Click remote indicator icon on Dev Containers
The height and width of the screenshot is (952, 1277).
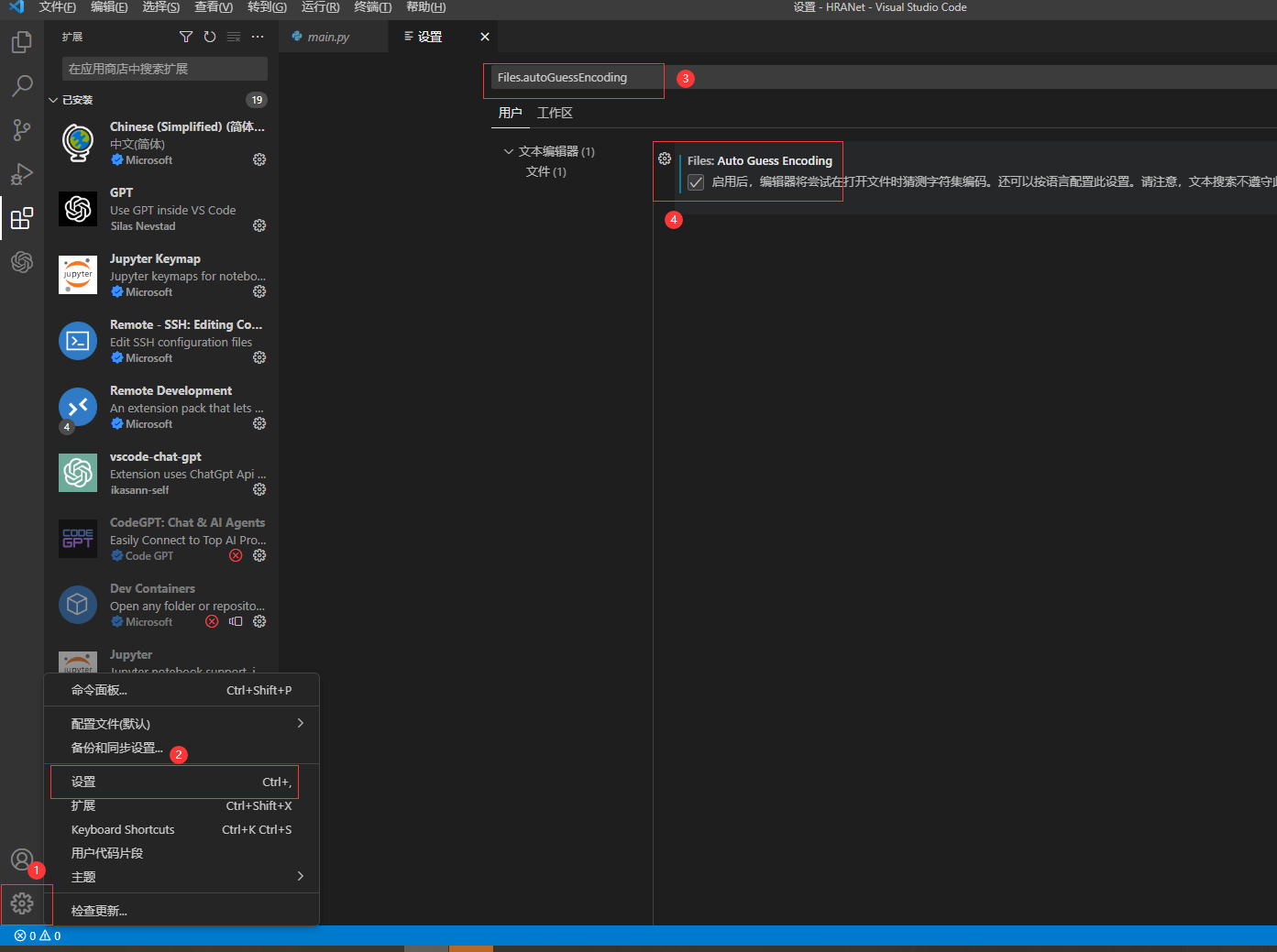(236, 621)
